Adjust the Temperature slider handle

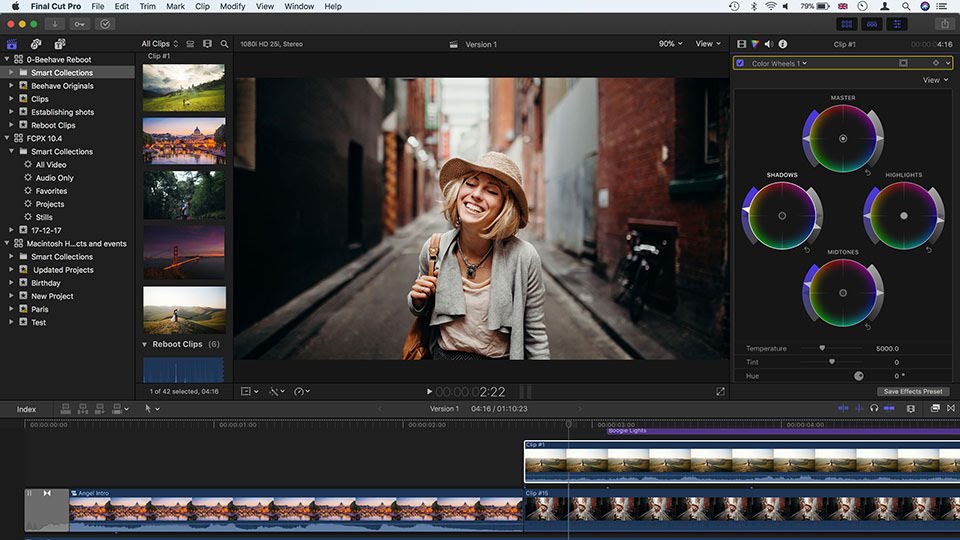click(x=822, y=348)
